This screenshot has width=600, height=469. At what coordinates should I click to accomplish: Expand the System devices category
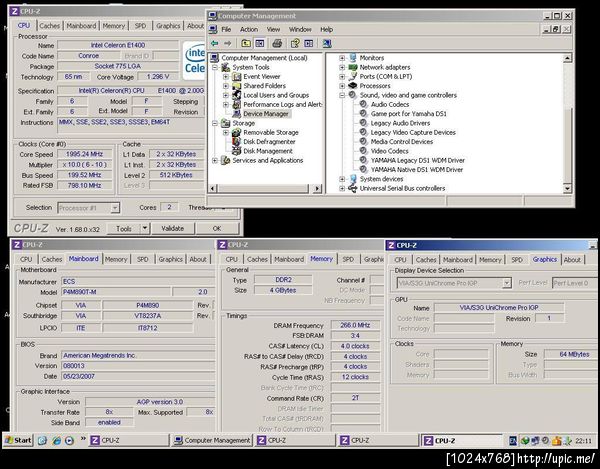coord(342,179)
